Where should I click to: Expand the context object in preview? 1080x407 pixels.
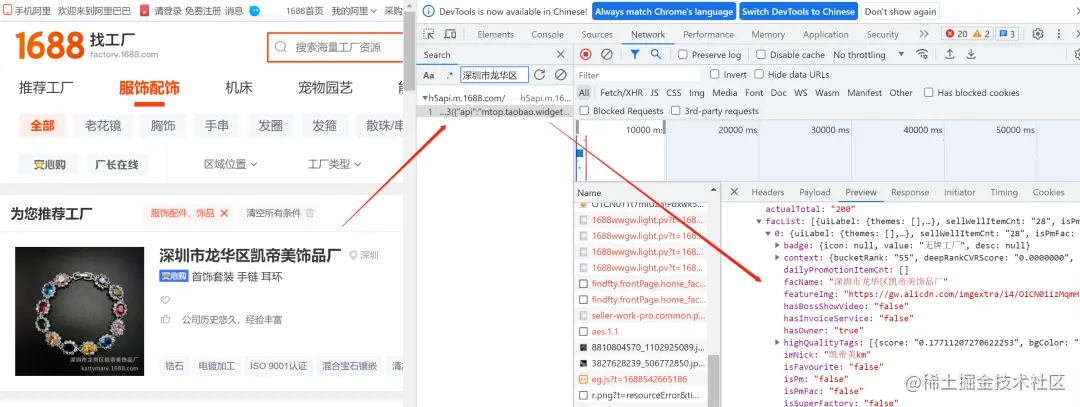(778, 258)
